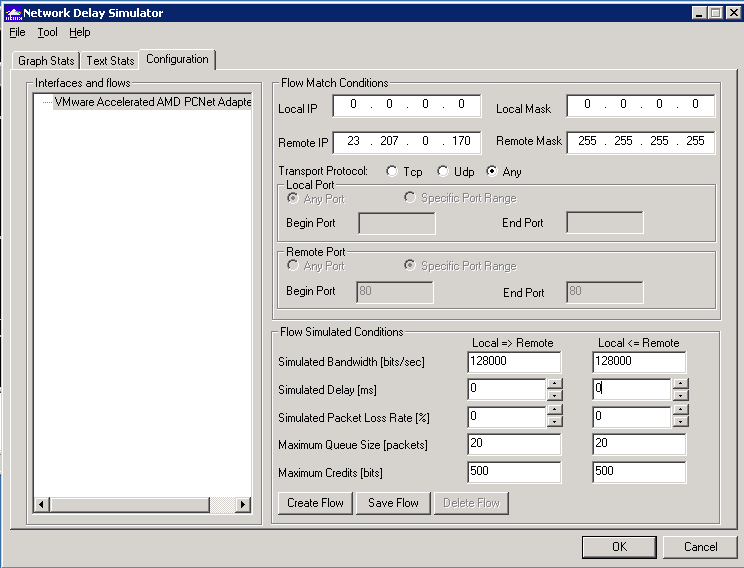The height and width of the screenshot is (568, 744).
Task: Decrease Local to Remote simulated delay spinner
Action: click(x=555, y=395)
